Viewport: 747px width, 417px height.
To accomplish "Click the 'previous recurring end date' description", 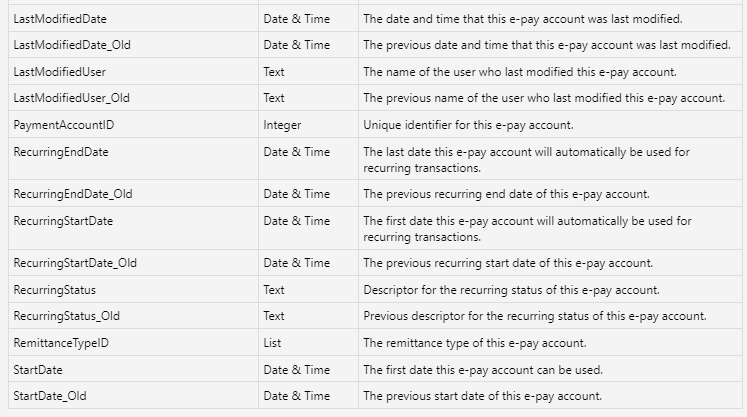I will [x=506, y=194].
